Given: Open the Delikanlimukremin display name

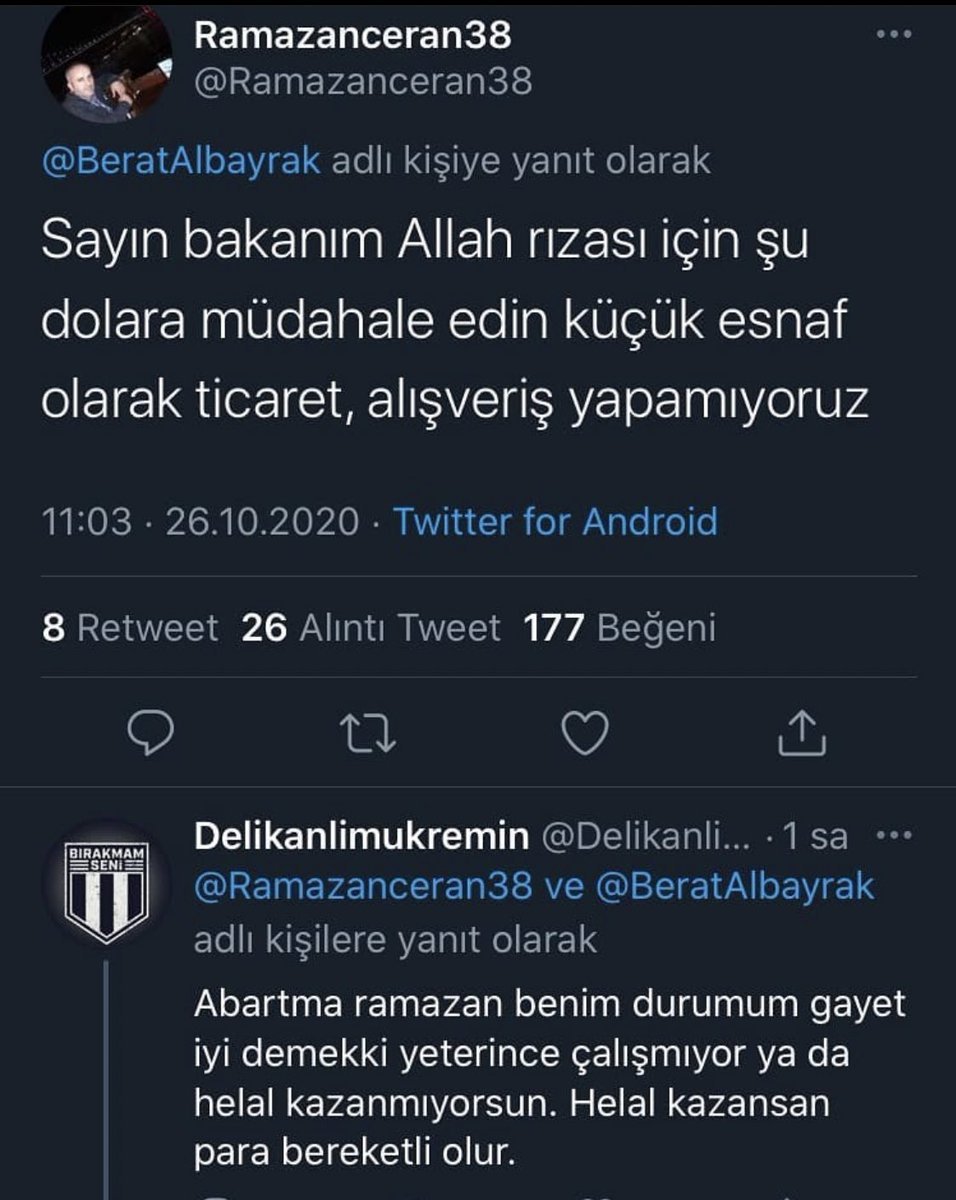Looking at the screenshot, I should click(361, 837).
